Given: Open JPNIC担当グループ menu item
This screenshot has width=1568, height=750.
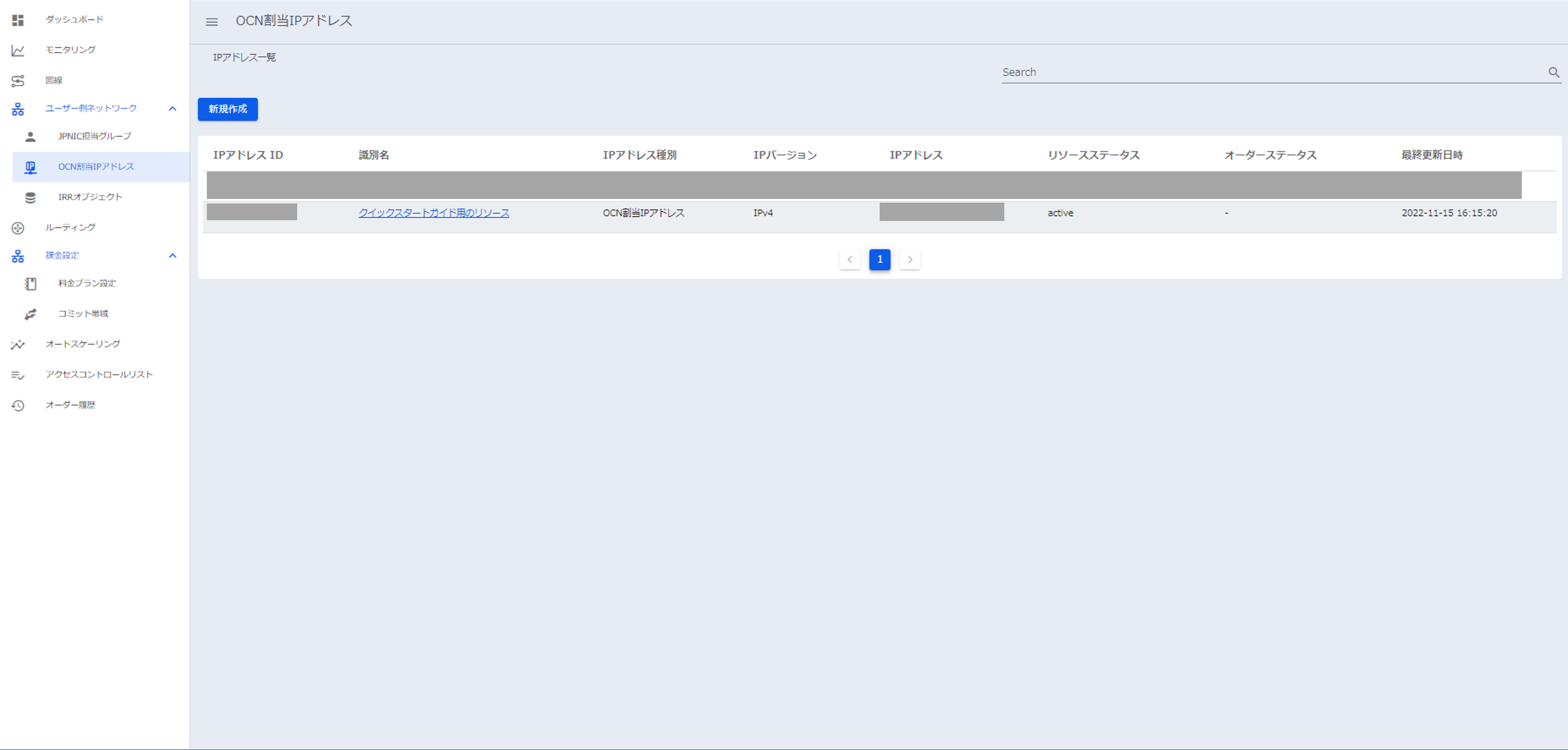Looking at the screenshot, I should pyautogui.click(x=94, y=136).
